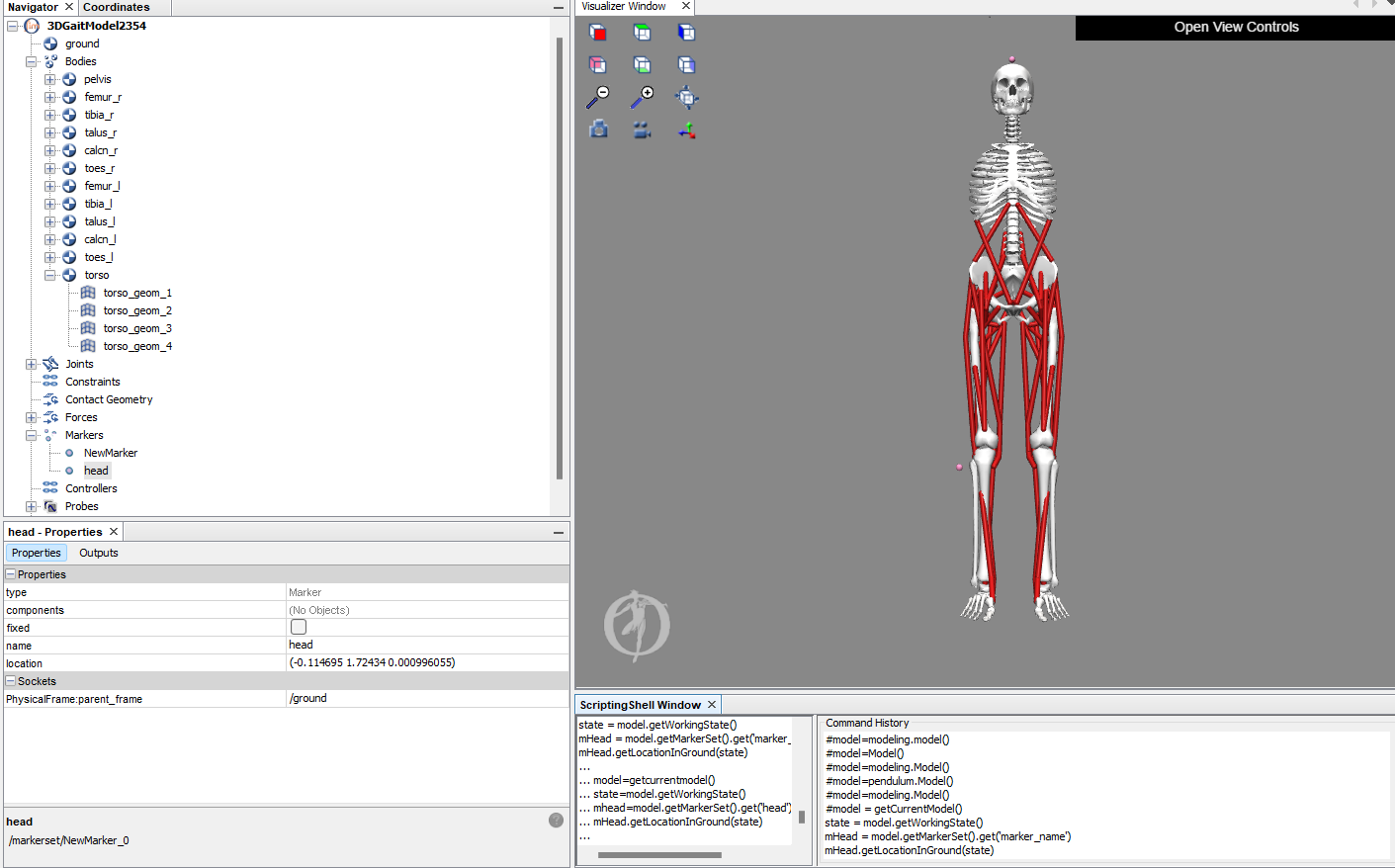Image resolution: width=1395 pixels, height=868 pixels.
Task: Click the scripting shell vertical scrollbar thumb
Action: (x=802, y=818)
